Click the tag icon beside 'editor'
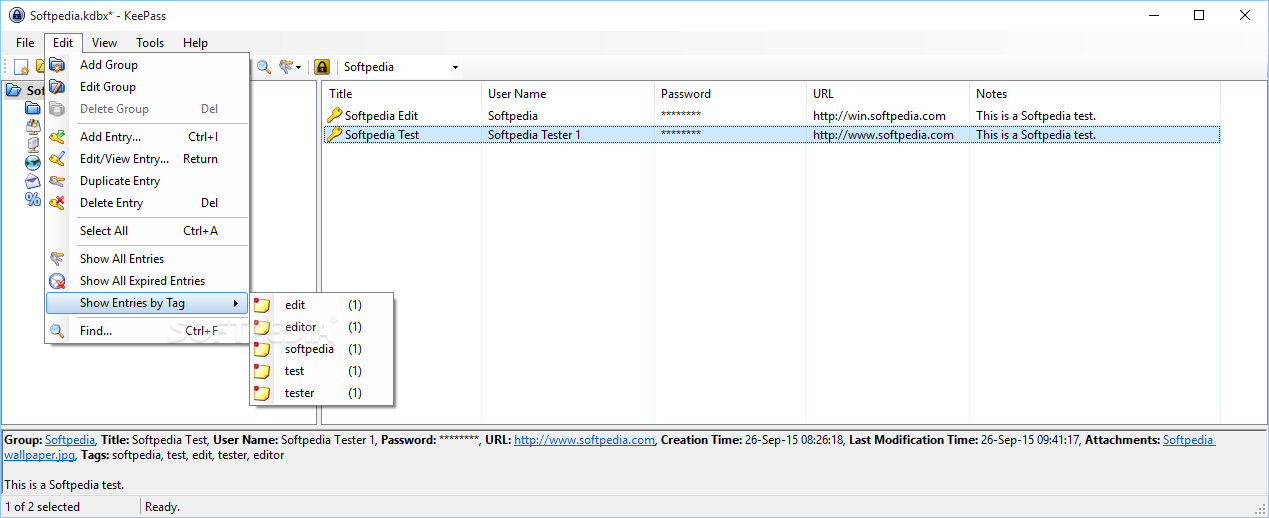1269x518 pixels. pyautogui.click(x=262, y=327)
